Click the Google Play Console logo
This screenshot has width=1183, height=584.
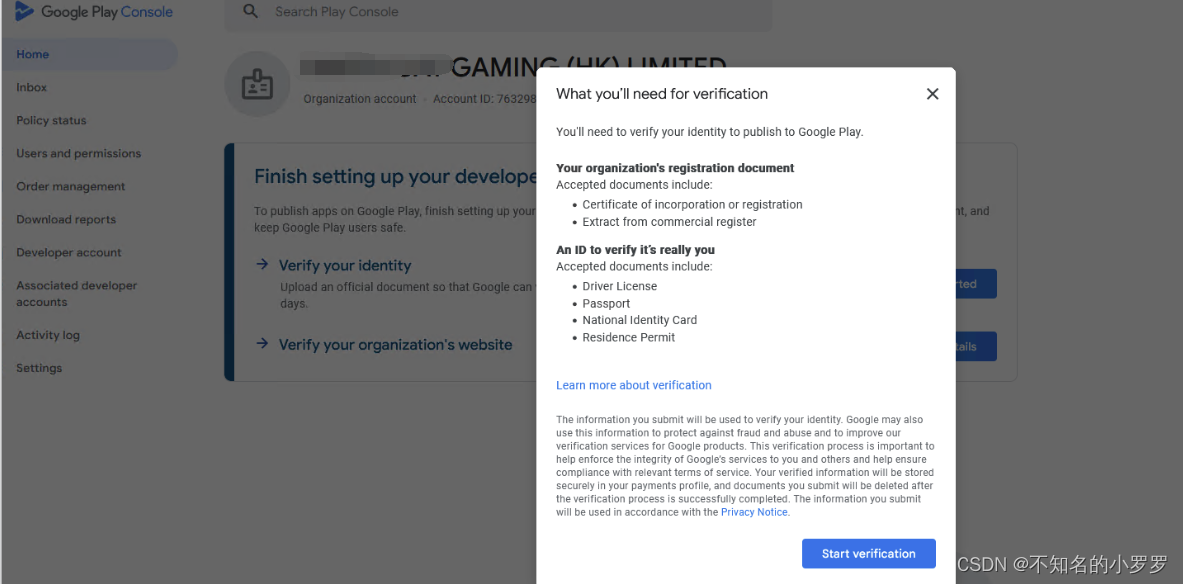click(x=94, y=12)
